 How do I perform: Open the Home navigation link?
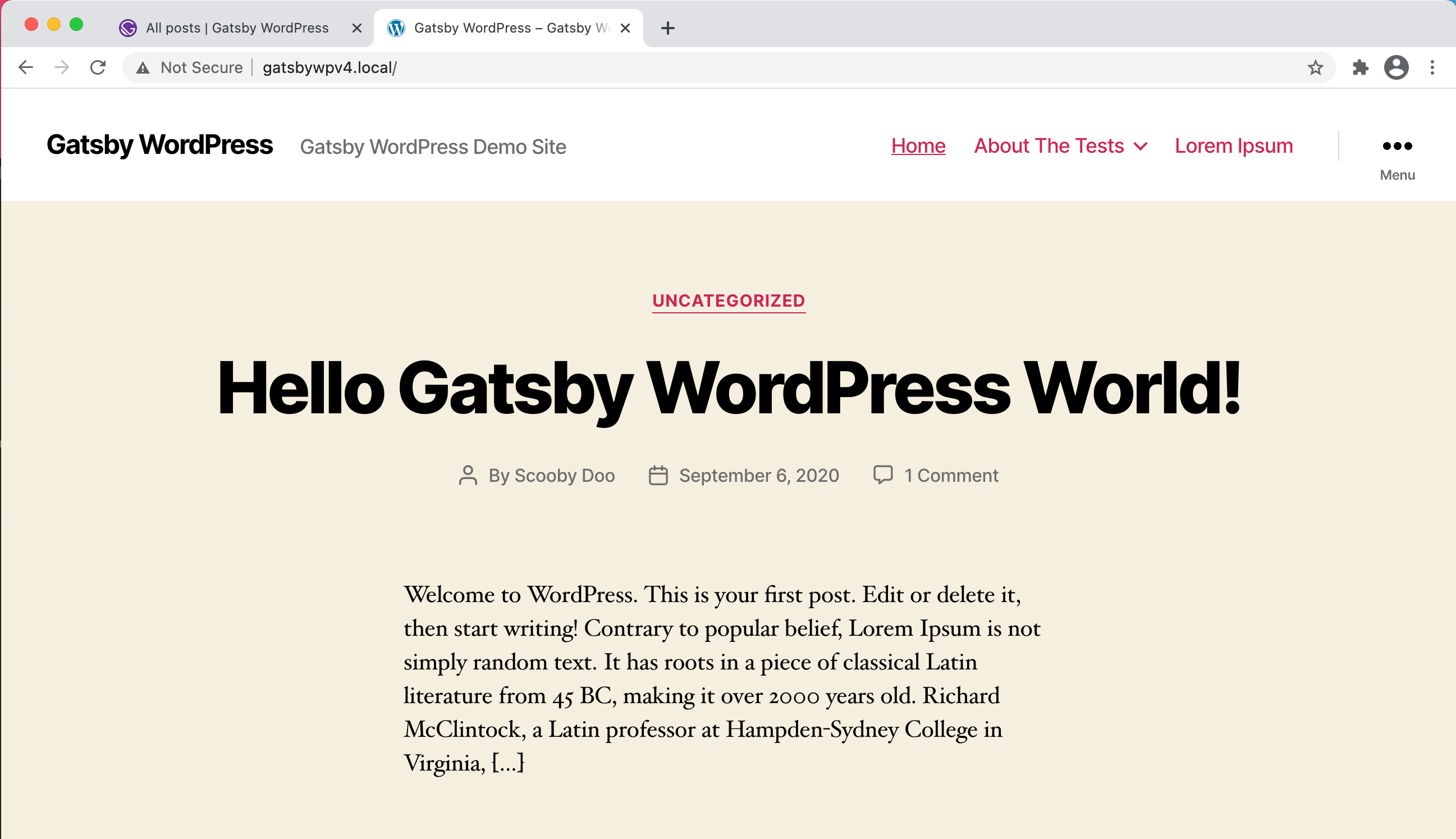(918, 146)
